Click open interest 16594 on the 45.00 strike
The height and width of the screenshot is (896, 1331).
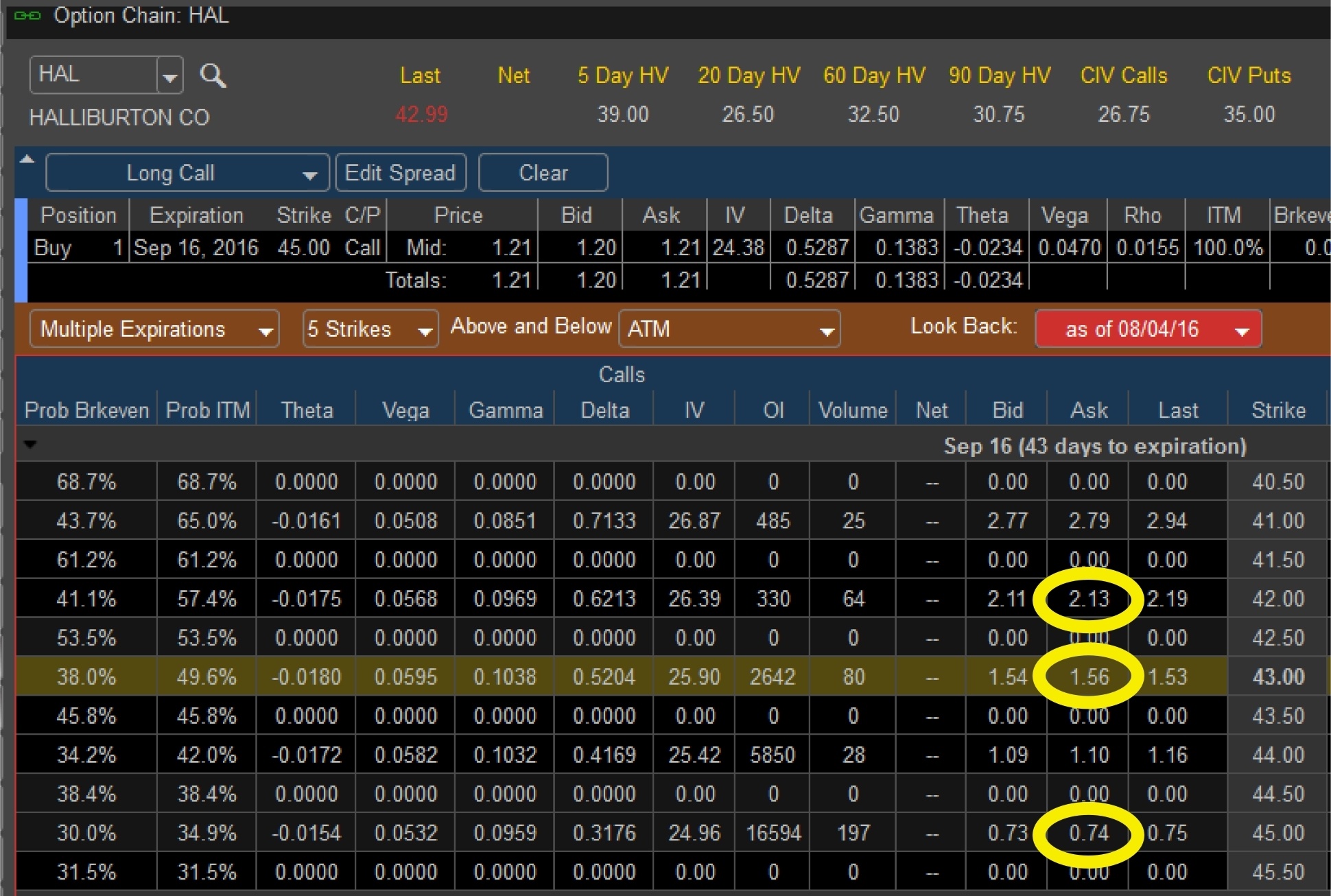[x=773, y=834]
